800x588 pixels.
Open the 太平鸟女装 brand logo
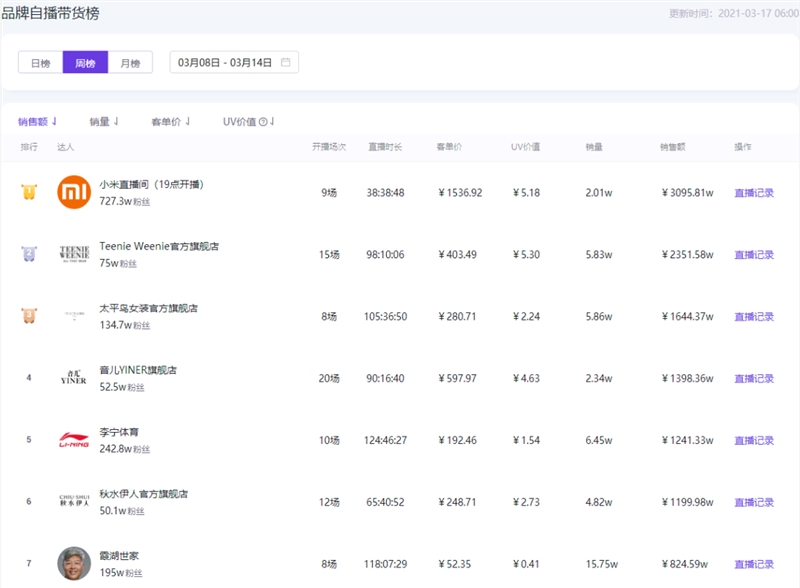[74, 315]
